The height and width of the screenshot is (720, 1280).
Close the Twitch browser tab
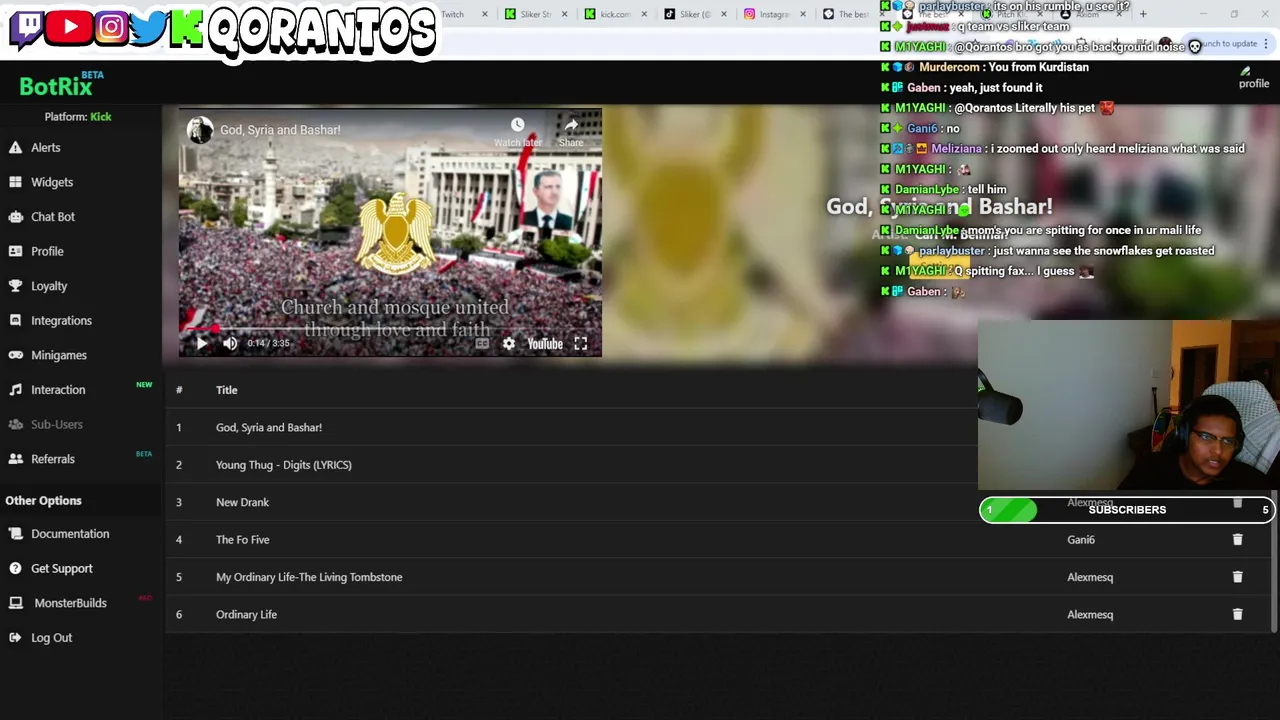pos(485,14)
